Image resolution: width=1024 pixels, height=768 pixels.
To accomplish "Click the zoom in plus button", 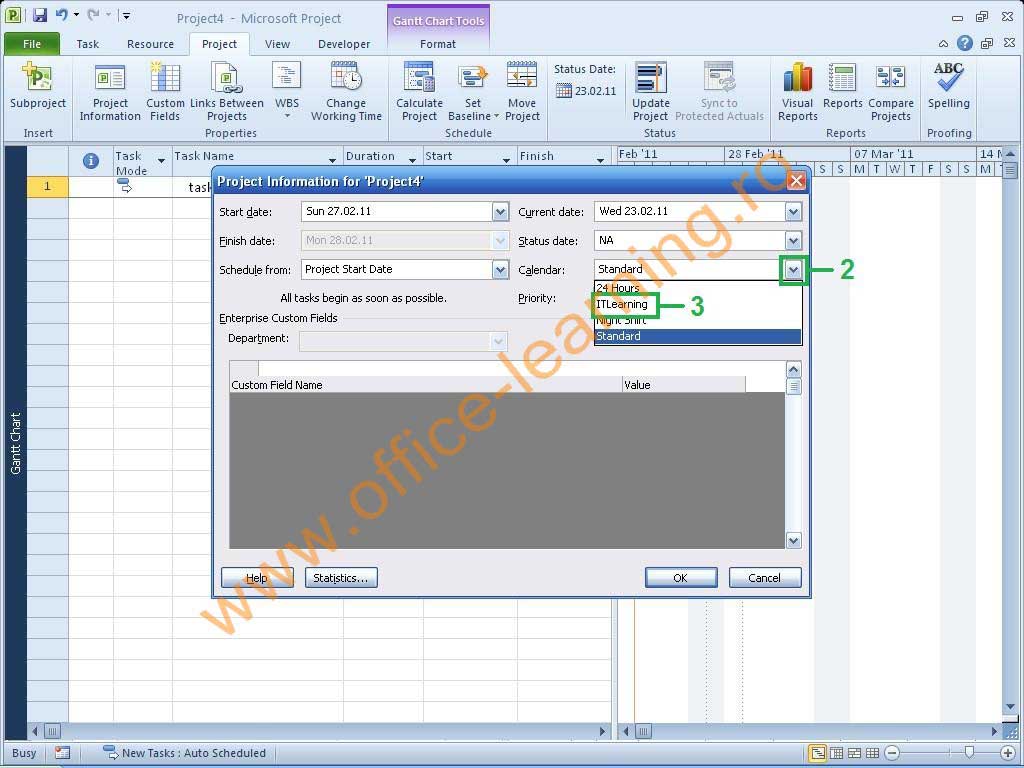I will [x=1008, y=753].
